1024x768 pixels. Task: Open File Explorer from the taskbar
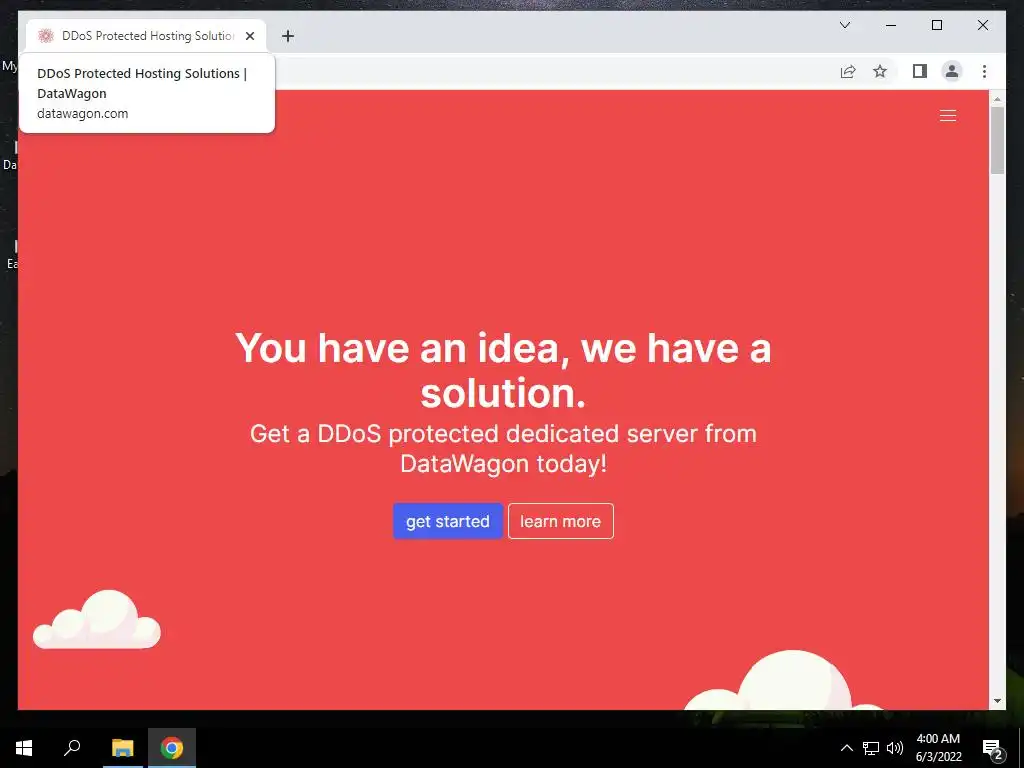[x=122, y=748]
